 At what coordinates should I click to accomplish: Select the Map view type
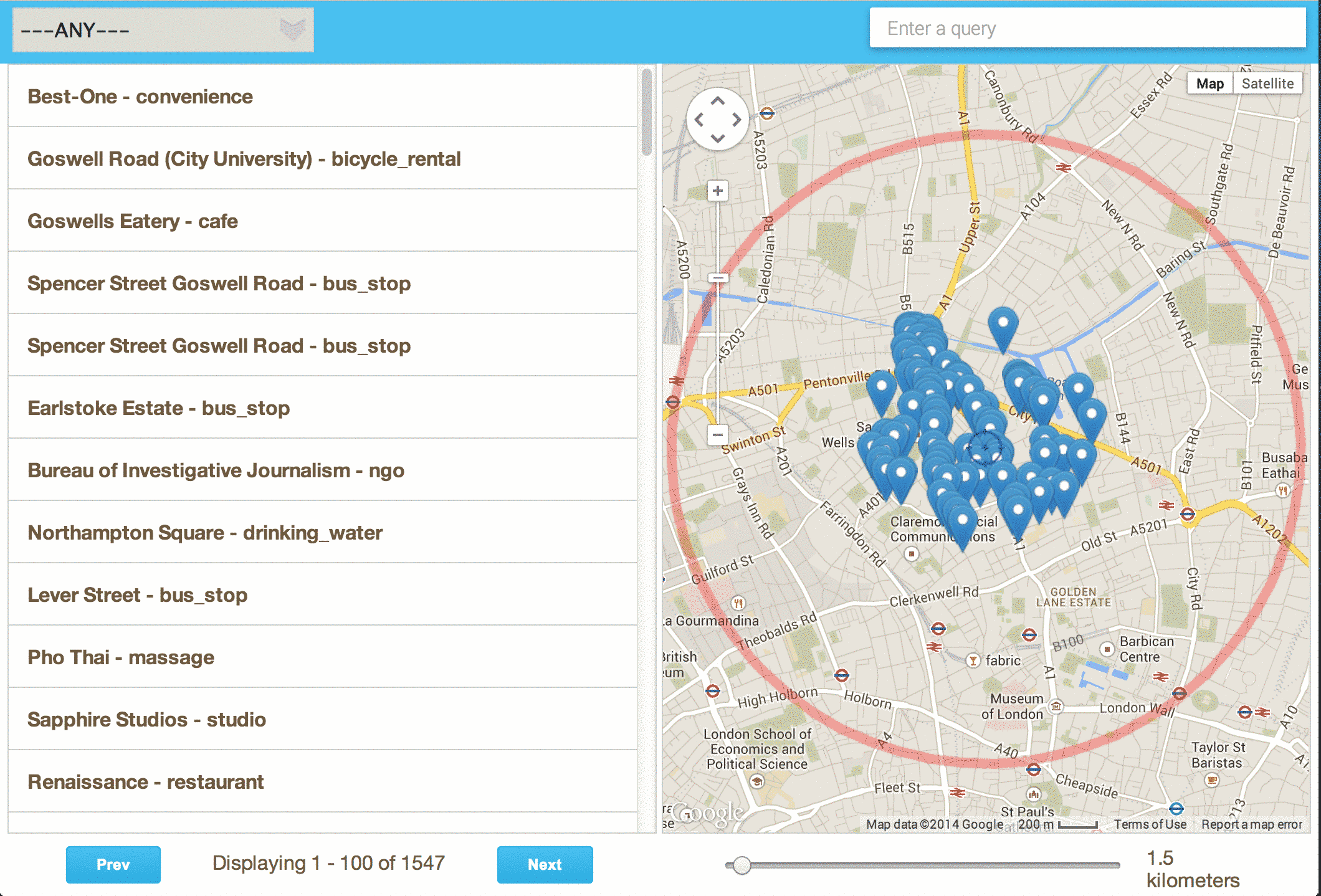[x=1209, y=83]
